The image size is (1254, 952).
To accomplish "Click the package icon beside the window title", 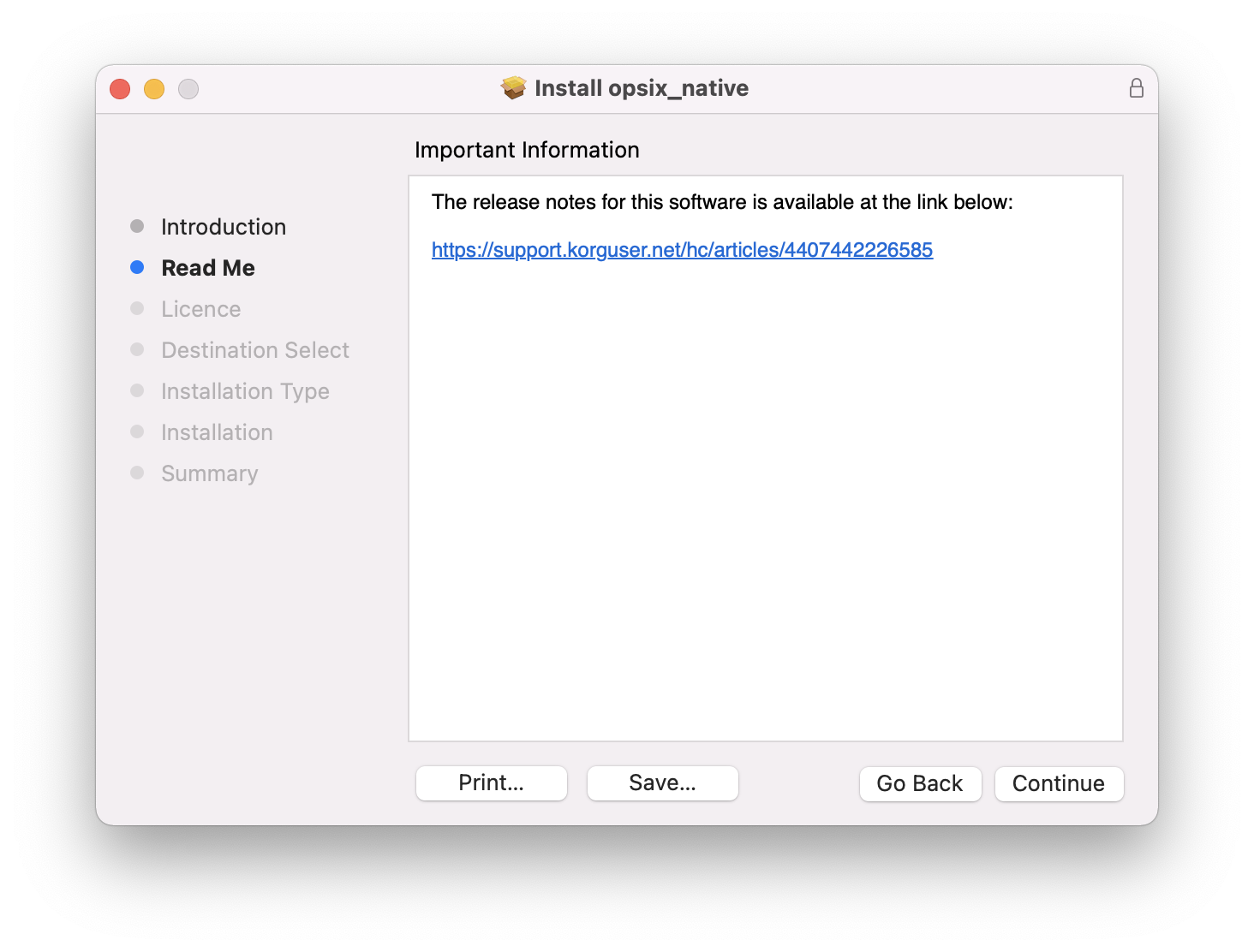I will point(514,88).
